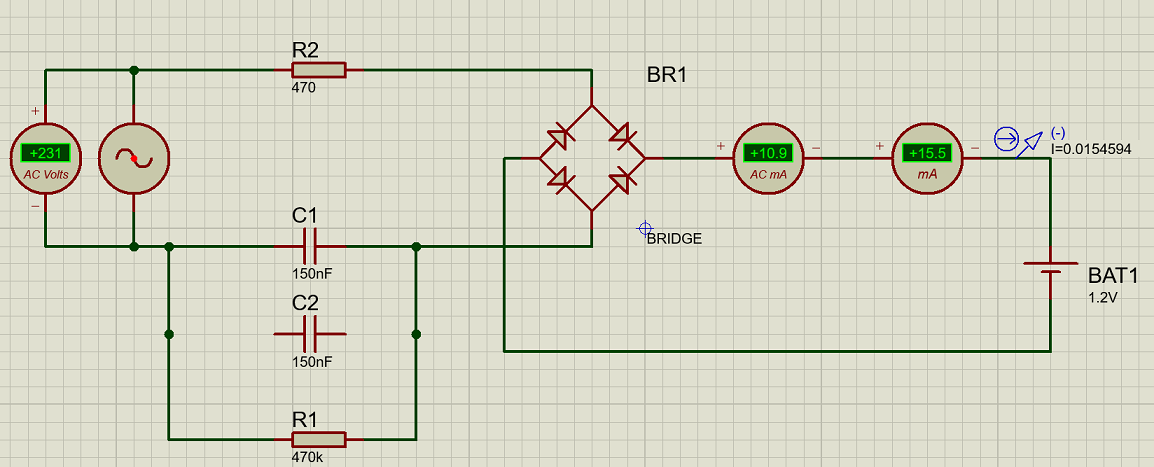The height and width of the screenshot is (467, 1154).
Task: Click the +15.5 ammeter display
Action: point(927,153)
